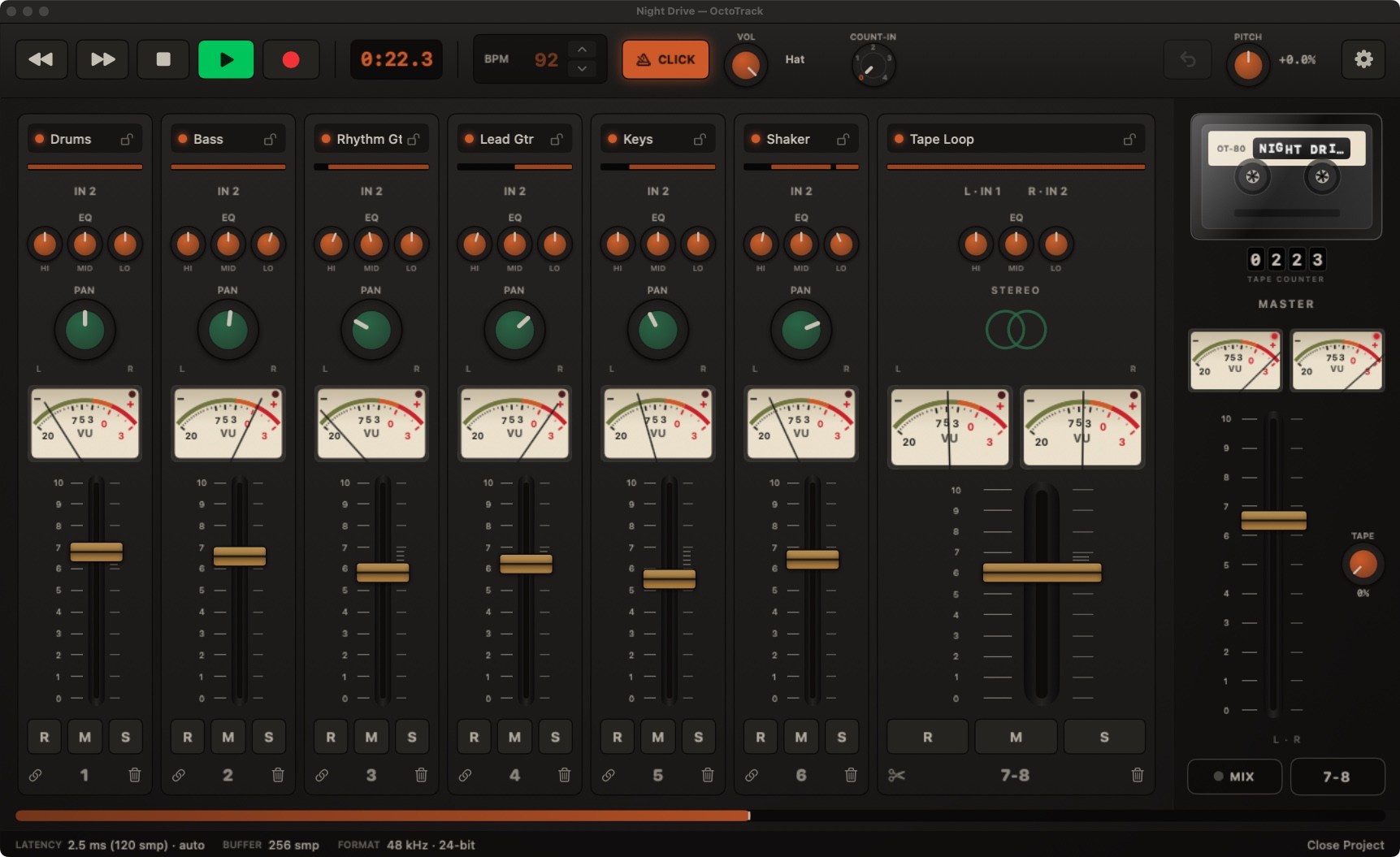Mute the Bass track
Viewport: 1400px width, 857px height.
click(228, 737)
